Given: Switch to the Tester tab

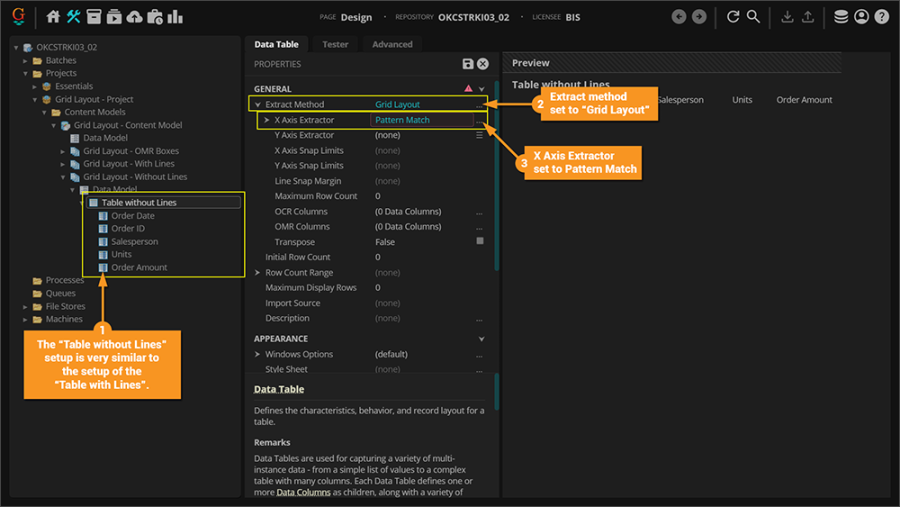Looking at the screenshot, I should (335, 44).
